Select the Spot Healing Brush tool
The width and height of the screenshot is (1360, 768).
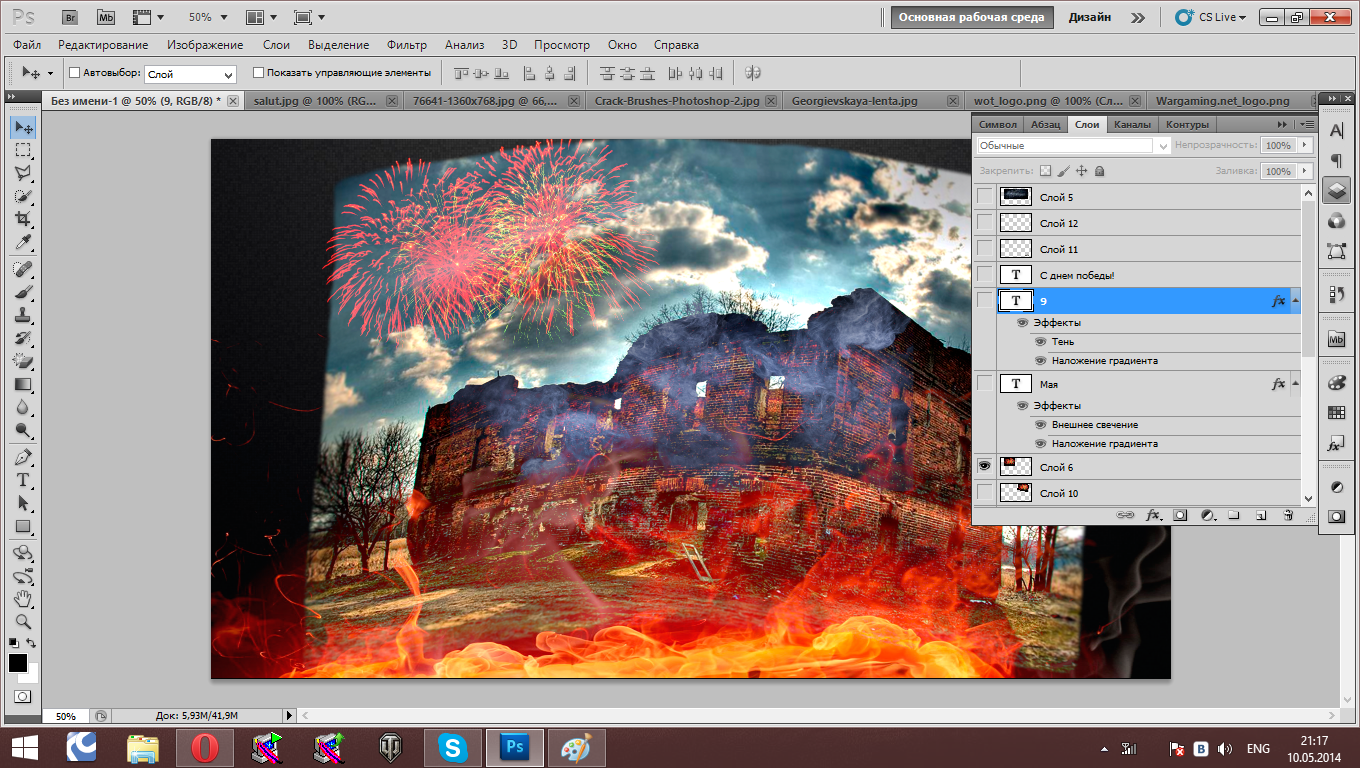[x=23, y=270]
